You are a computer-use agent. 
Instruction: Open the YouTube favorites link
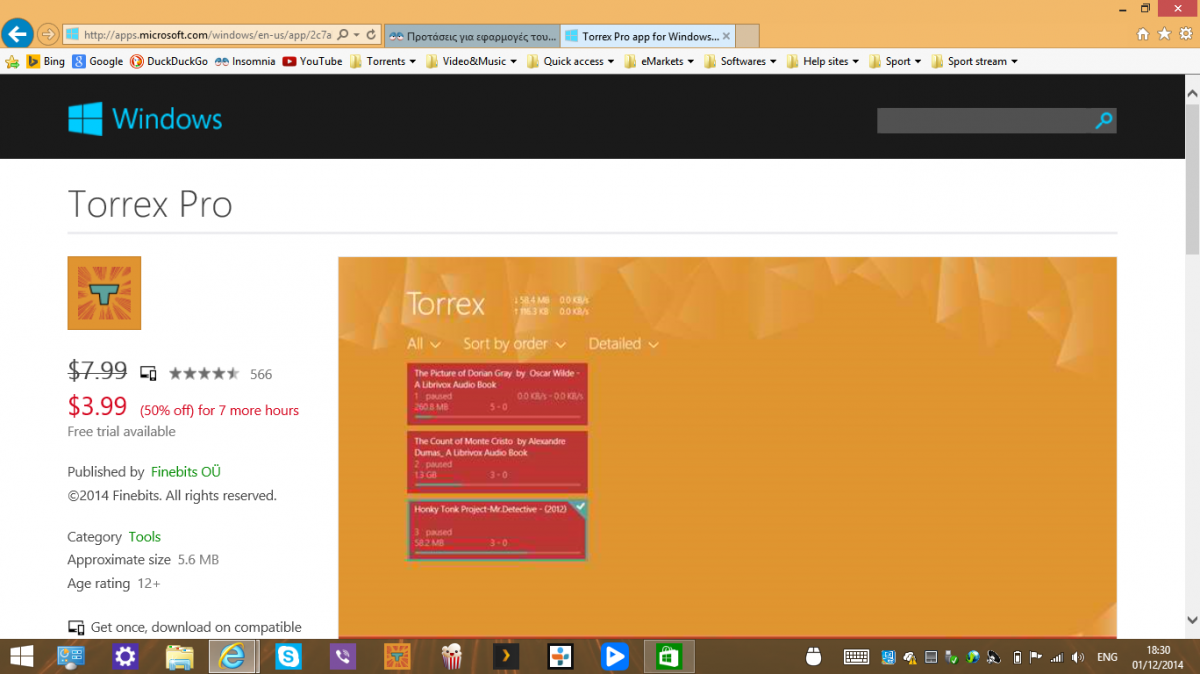click(312, 61)
